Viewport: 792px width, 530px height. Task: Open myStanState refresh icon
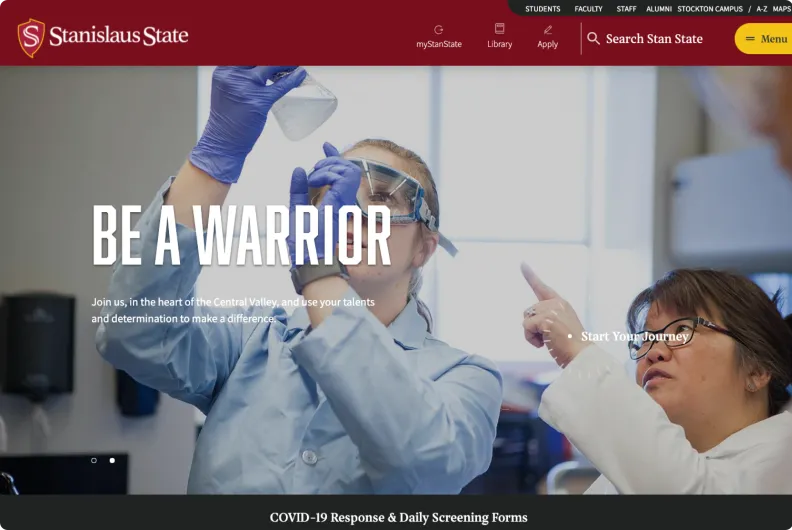[438, 29]
